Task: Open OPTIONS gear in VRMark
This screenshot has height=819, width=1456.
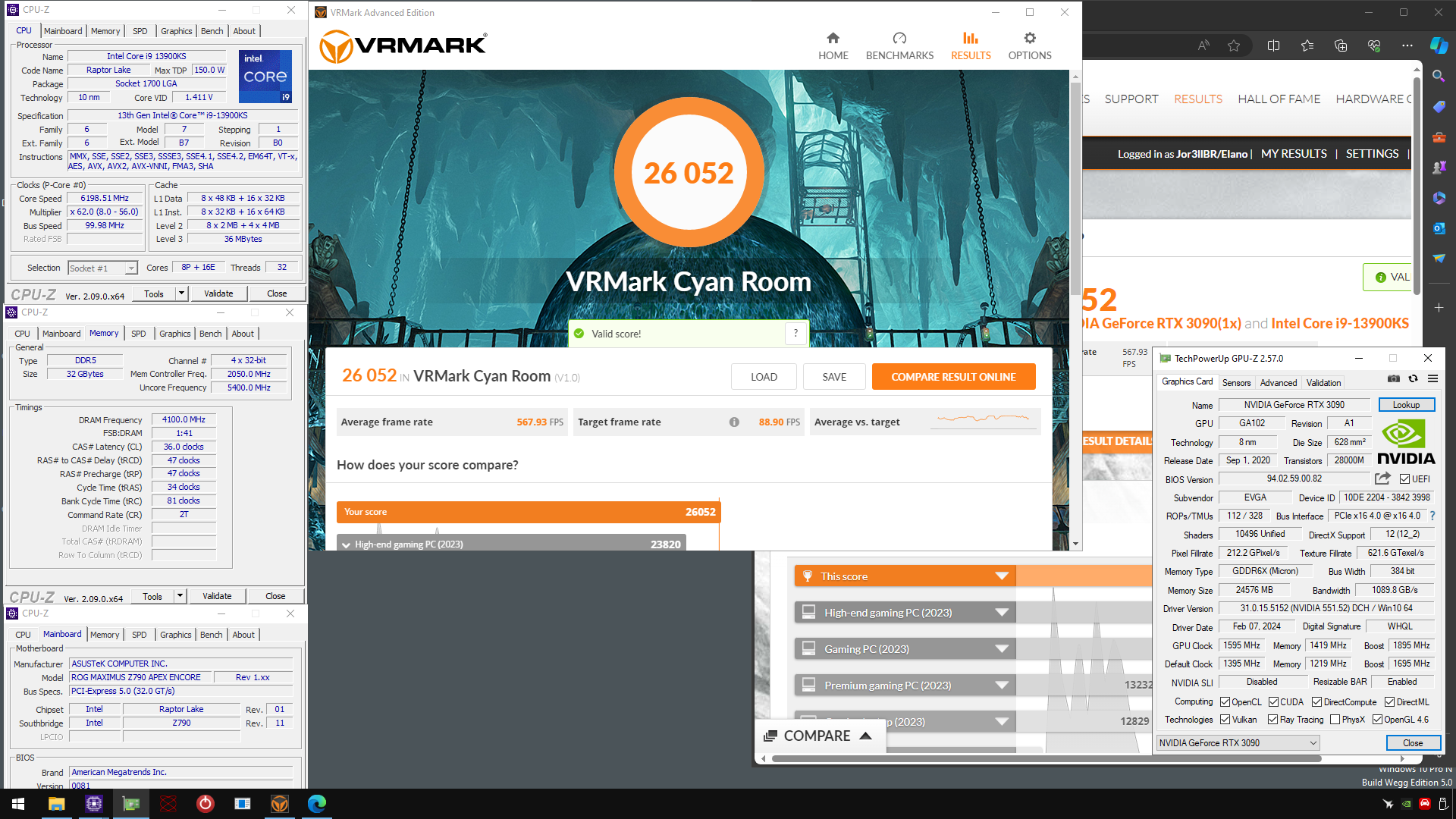Action: [1029, 46]
